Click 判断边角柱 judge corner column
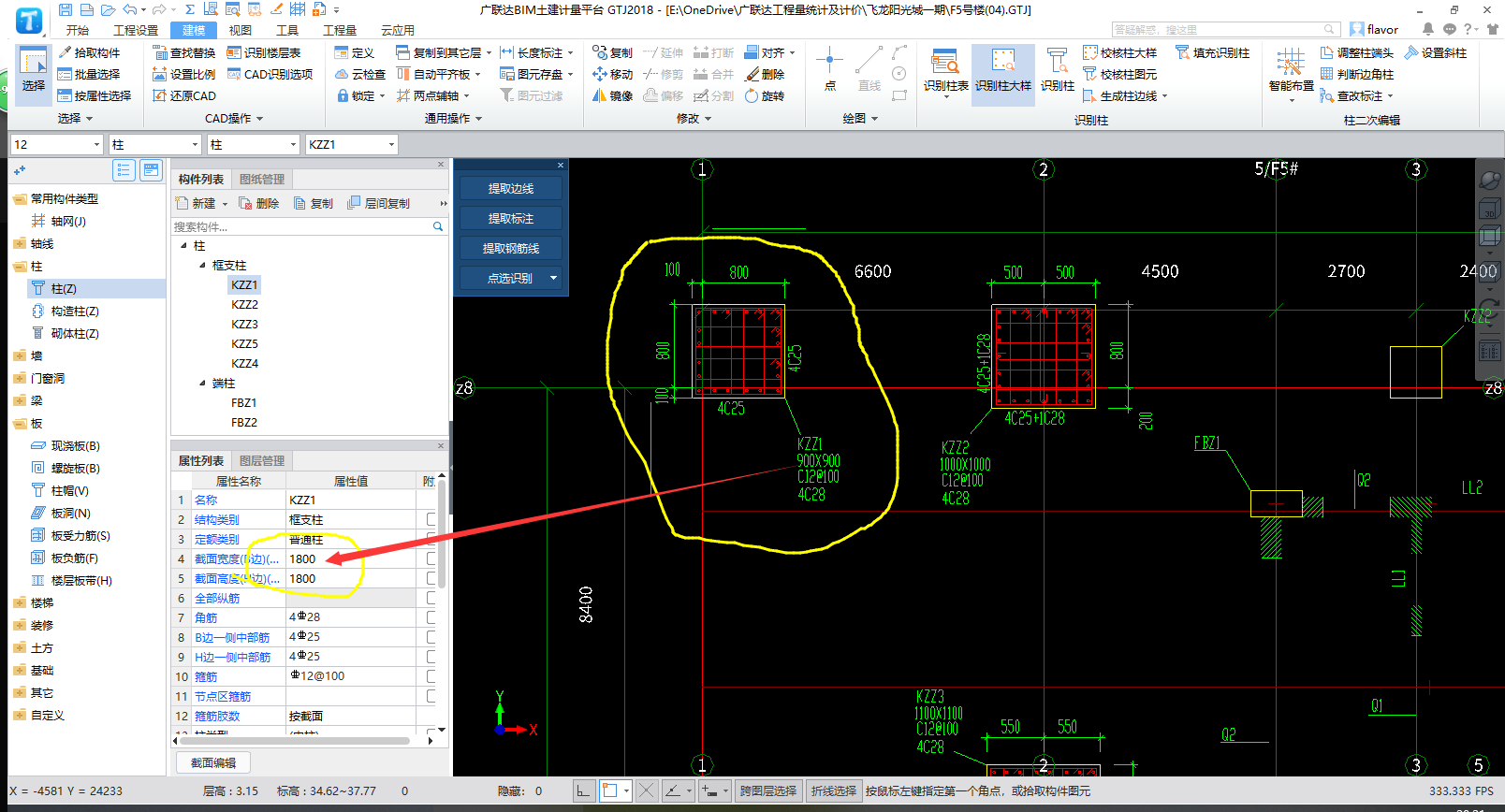The height and width of the screenshot is (812, 1505). (1357, 74)
